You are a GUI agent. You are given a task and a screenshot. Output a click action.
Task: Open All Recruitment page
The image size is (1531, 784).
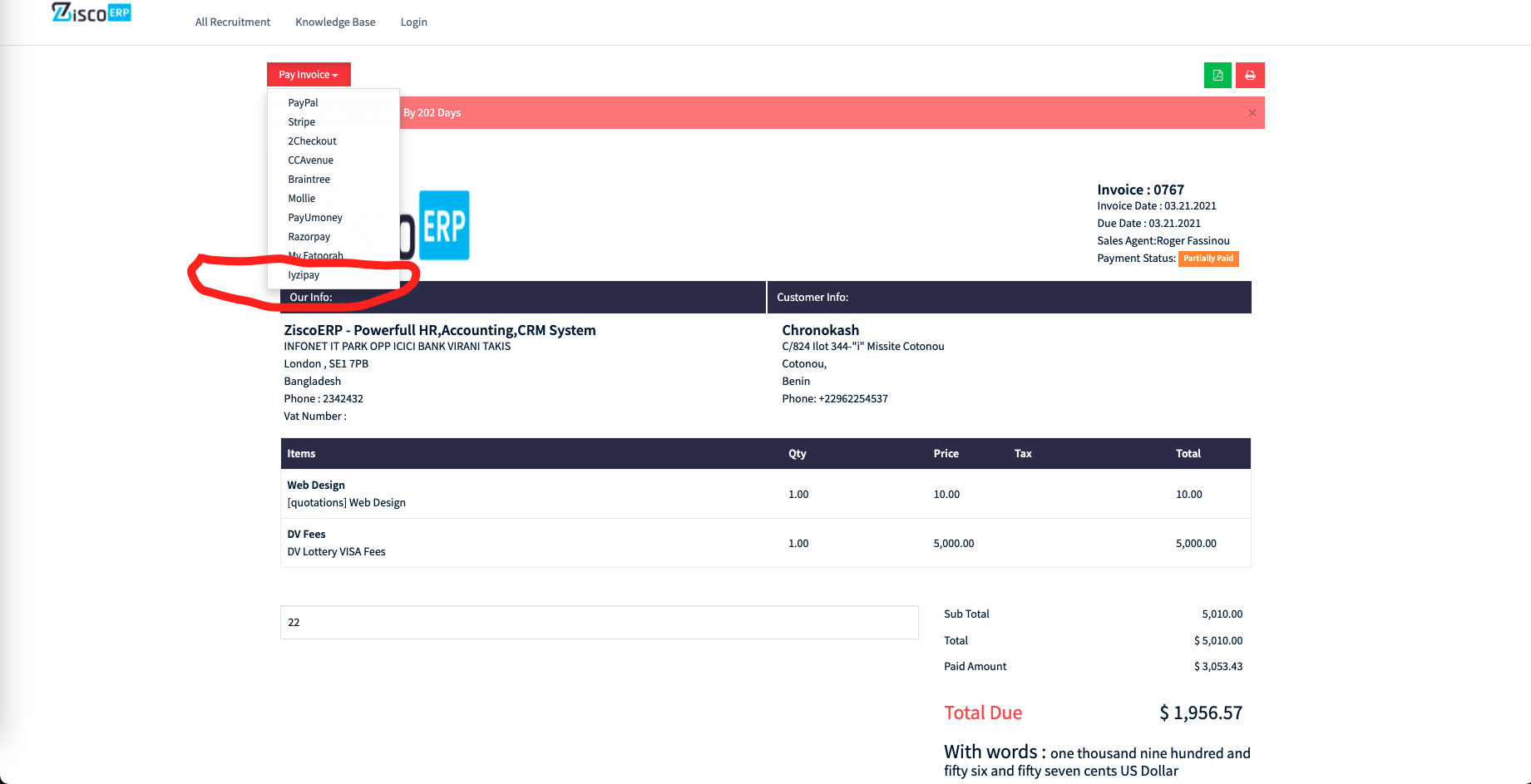click(x=233, y=22)
